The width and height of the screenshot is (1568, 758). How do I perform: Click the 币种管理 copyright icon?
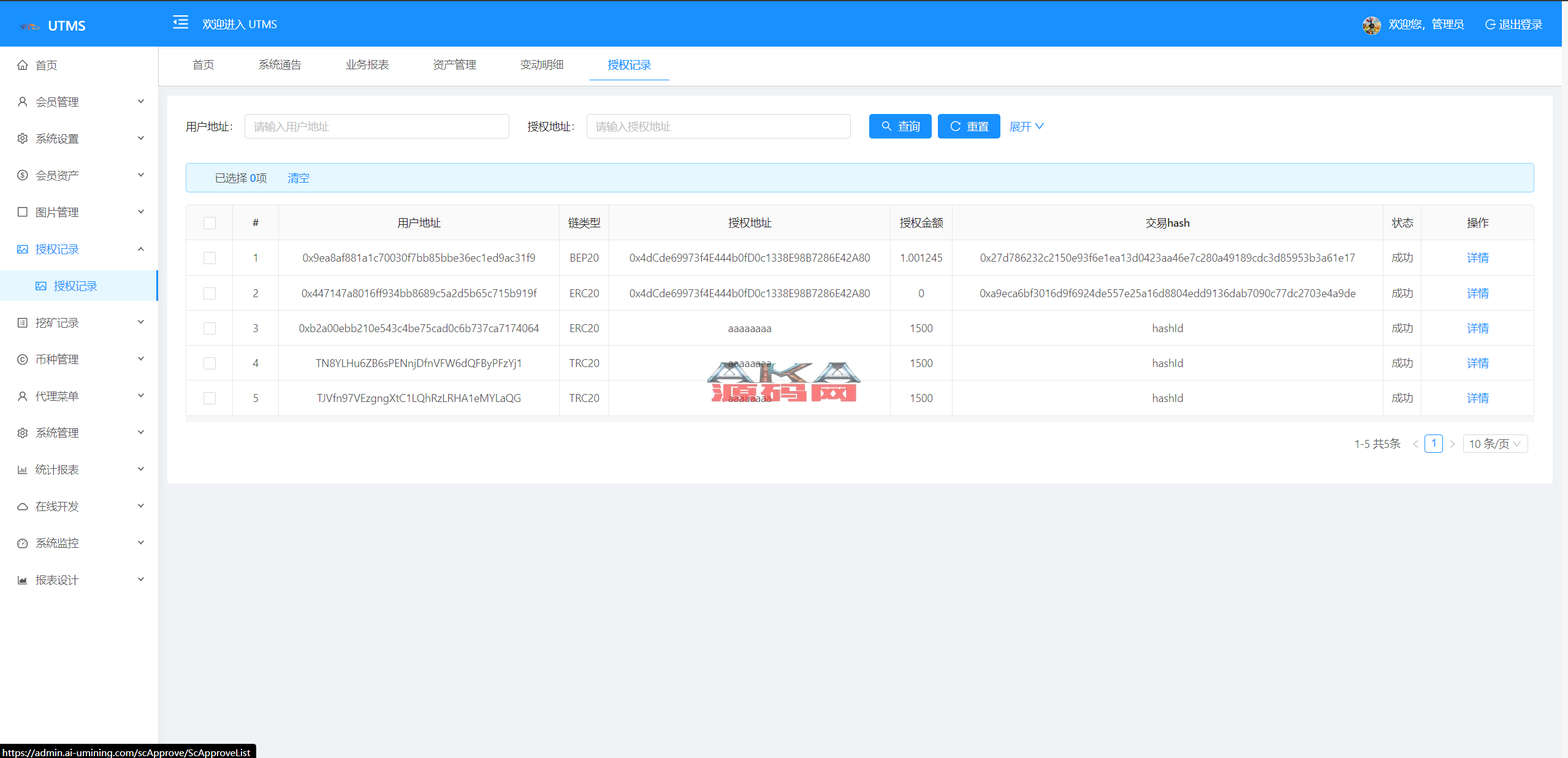point(23,359)
